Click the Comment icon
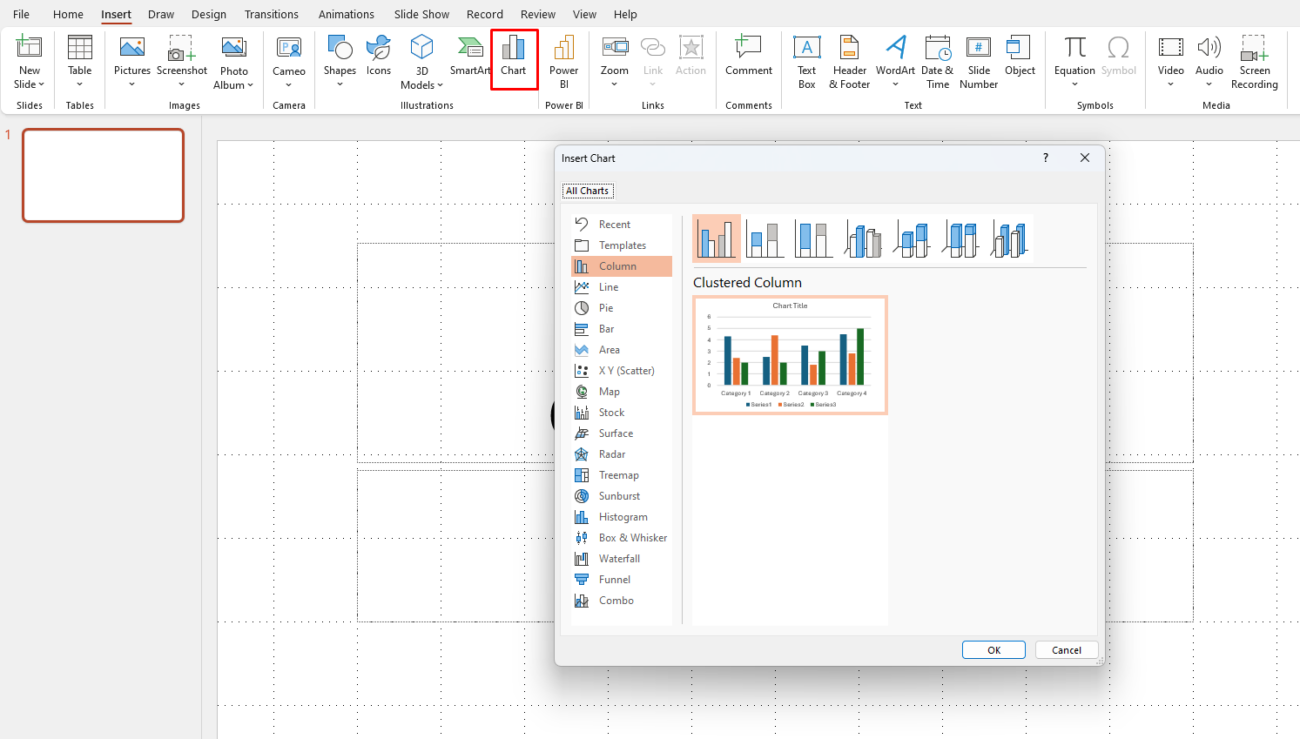Viewport: 1300px width, 739px height. coord(748,47)
